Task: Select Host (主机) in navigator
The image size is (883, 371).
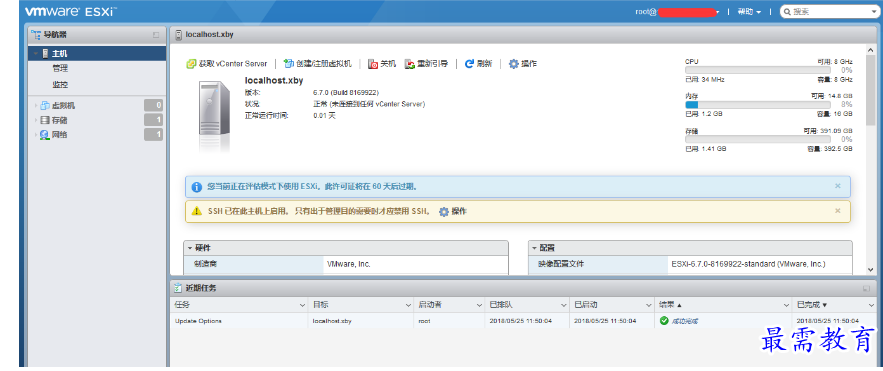Action: [x=98, y=53]
